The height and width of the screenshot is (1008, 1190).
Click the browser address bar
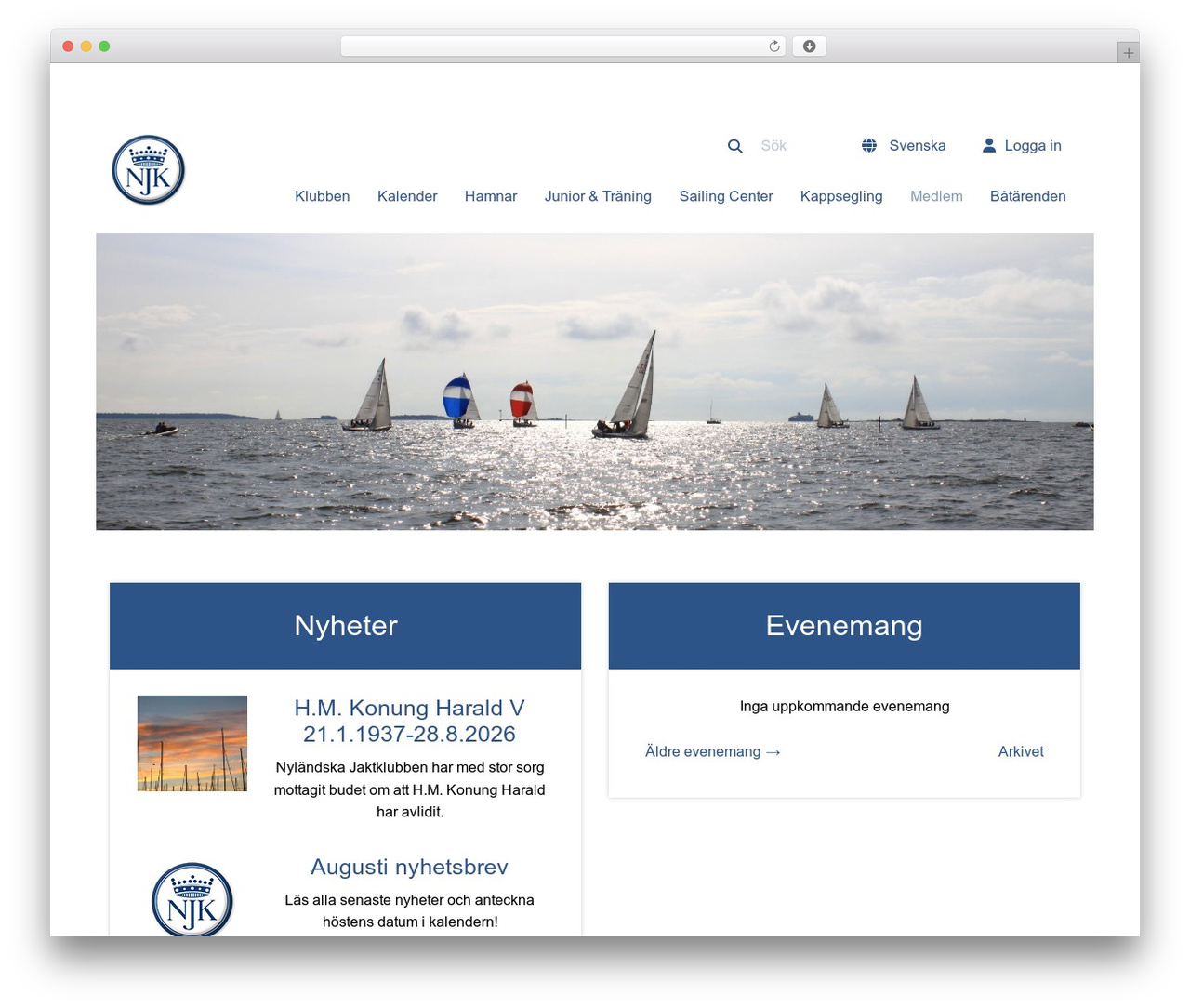tap(563, 46)
